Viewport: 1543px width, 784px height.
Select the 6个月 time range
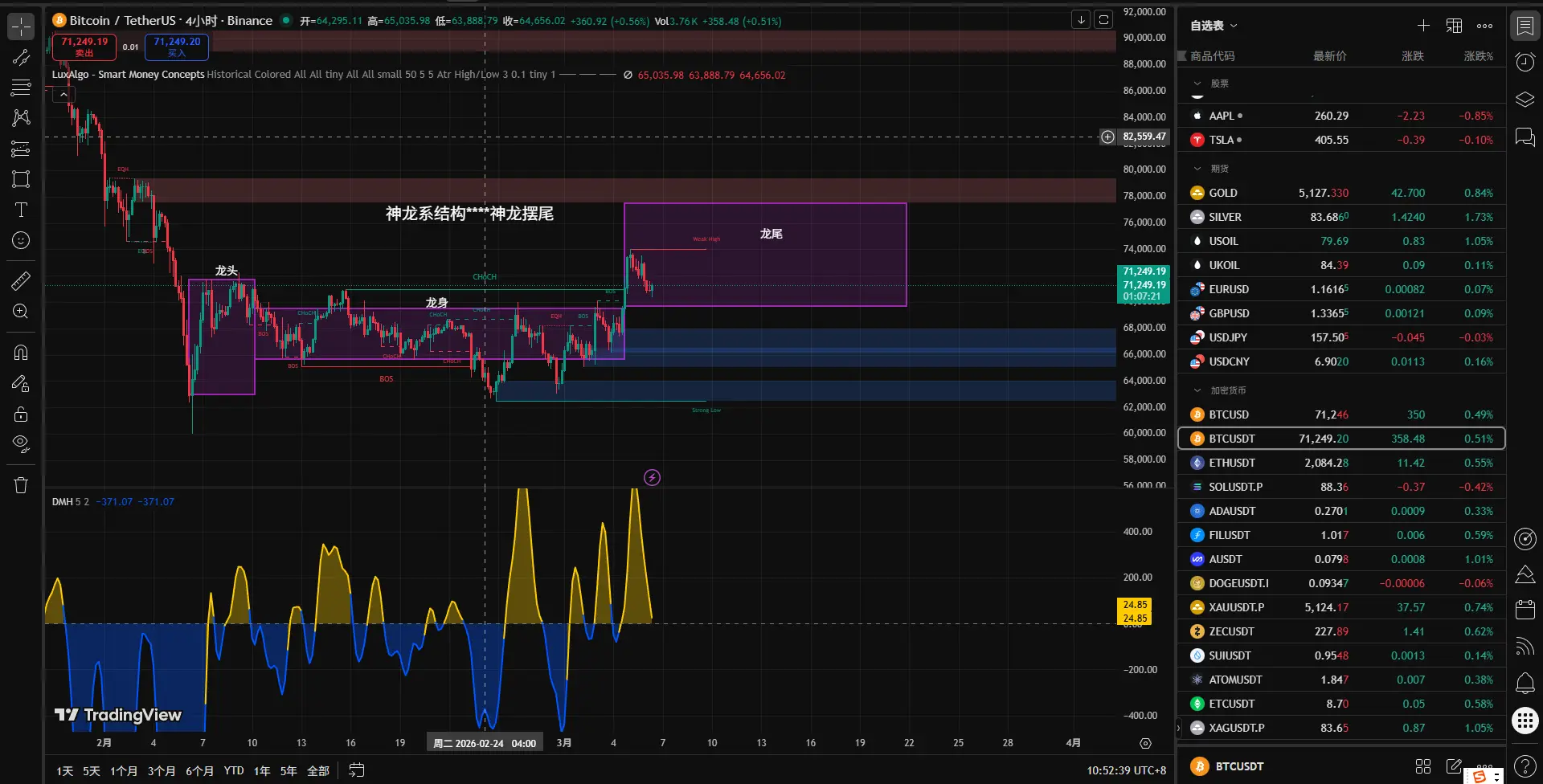pos(200,771)
